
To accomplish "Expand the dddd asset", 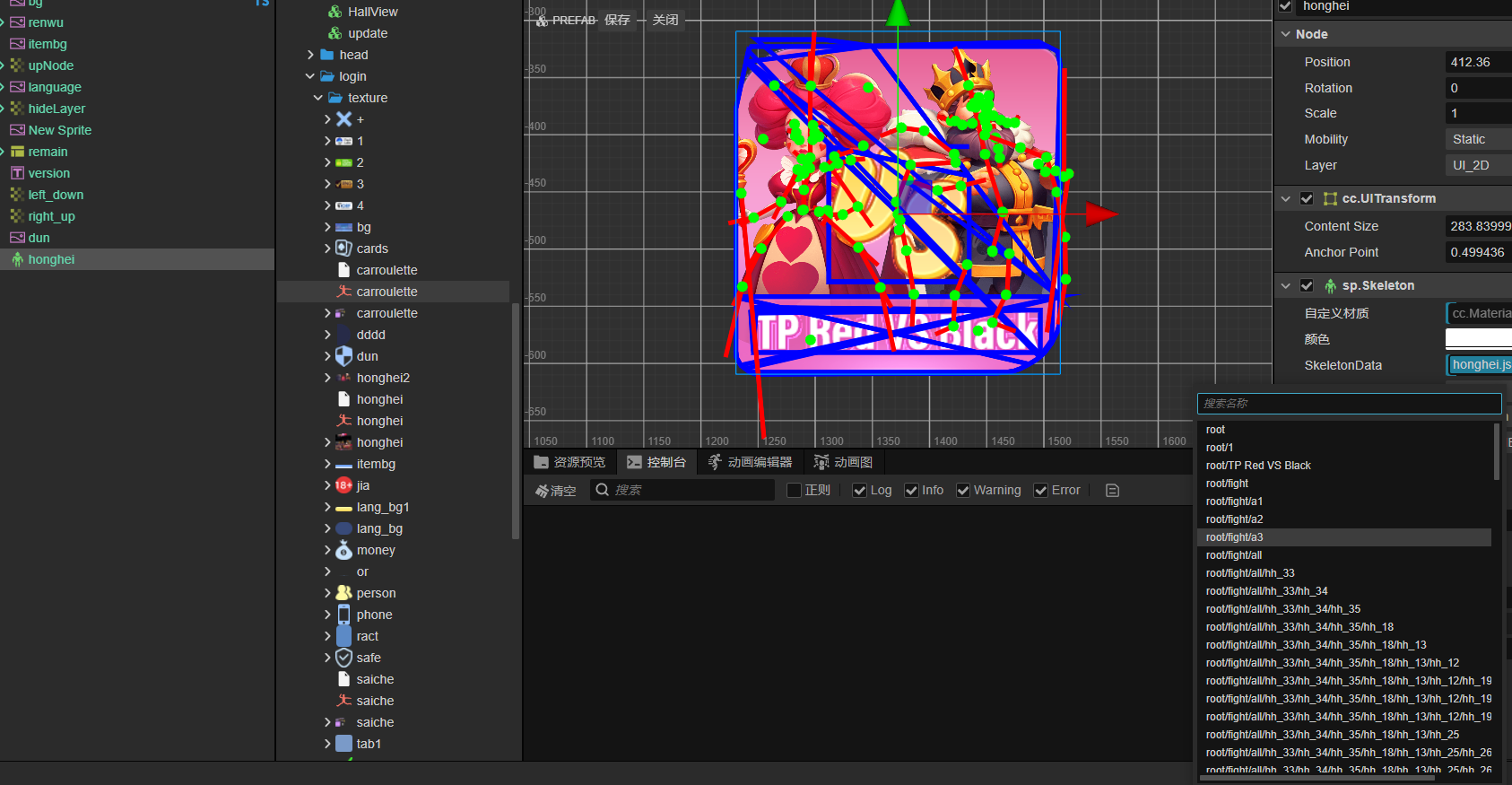I will pos(327,335).
